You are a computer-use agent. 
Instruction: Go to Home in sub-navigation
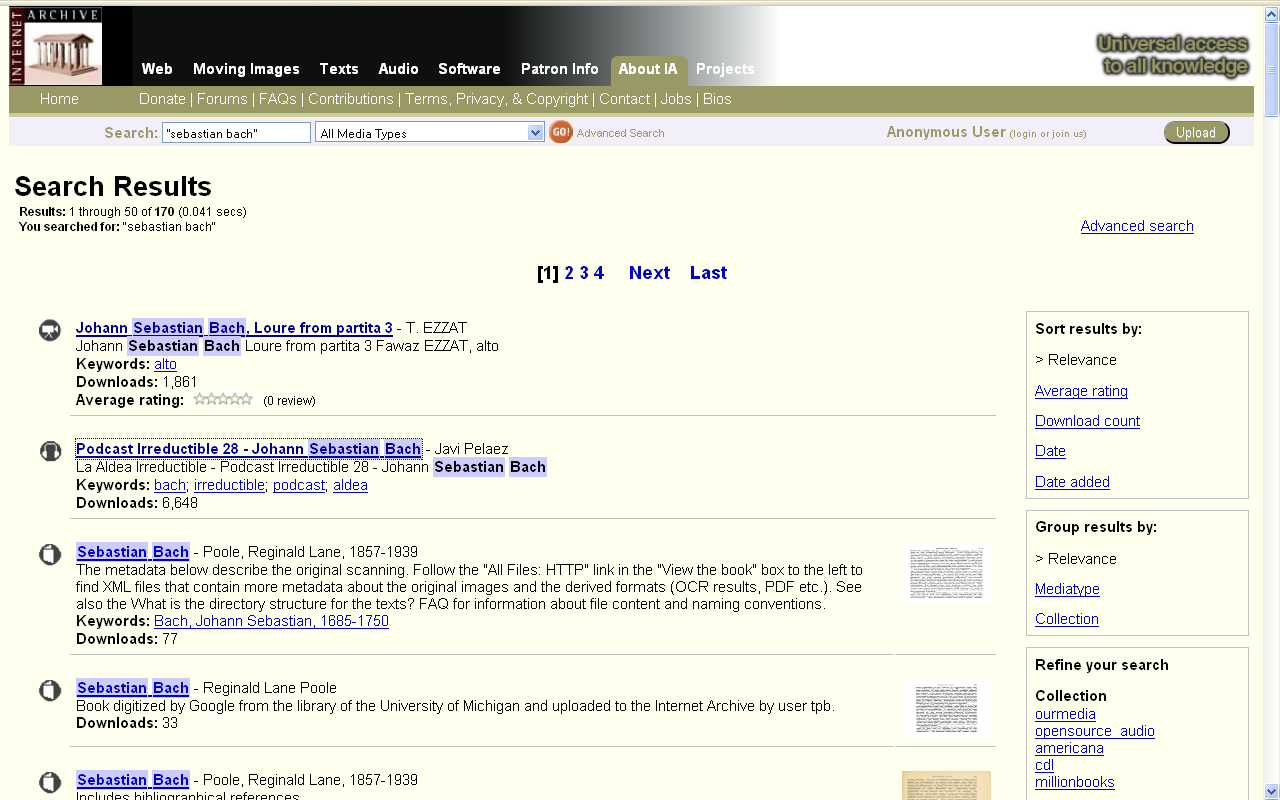pyautogui.click(x=59, y=99)
